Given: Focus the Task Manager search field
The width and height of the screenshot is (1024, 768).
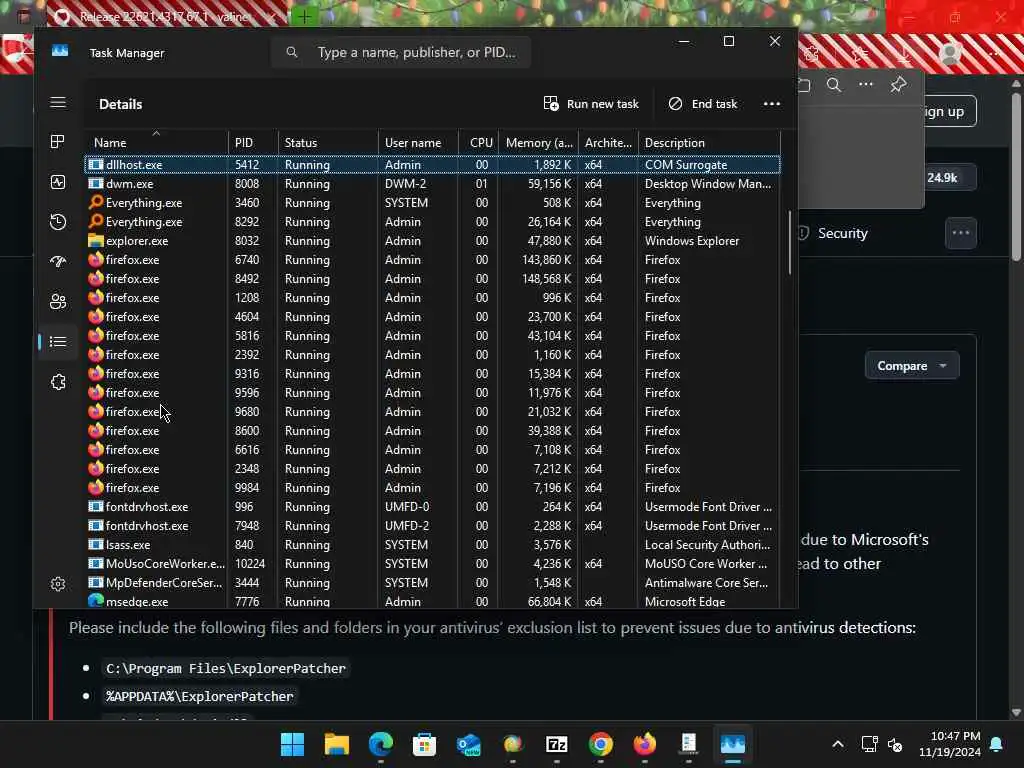Looking at the screenshot, I should (401, 52).
